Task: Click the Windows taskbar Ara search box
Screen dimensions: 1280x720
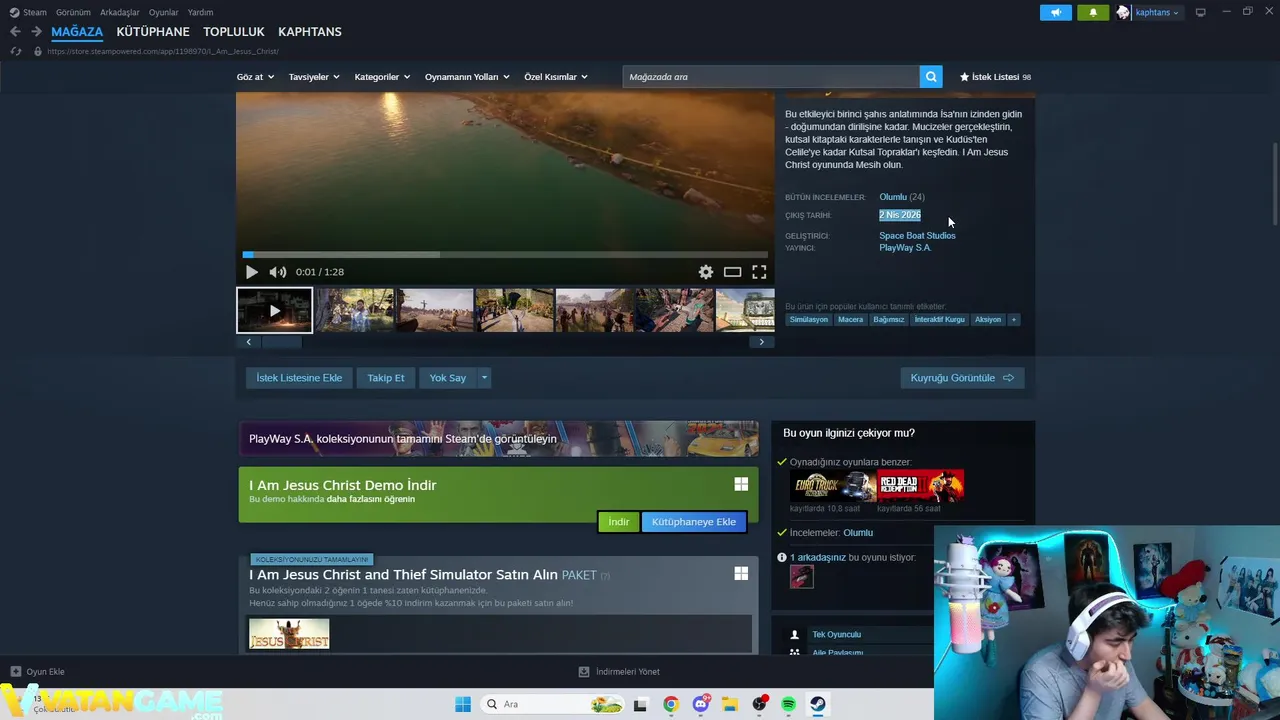Action: (552, 704)
